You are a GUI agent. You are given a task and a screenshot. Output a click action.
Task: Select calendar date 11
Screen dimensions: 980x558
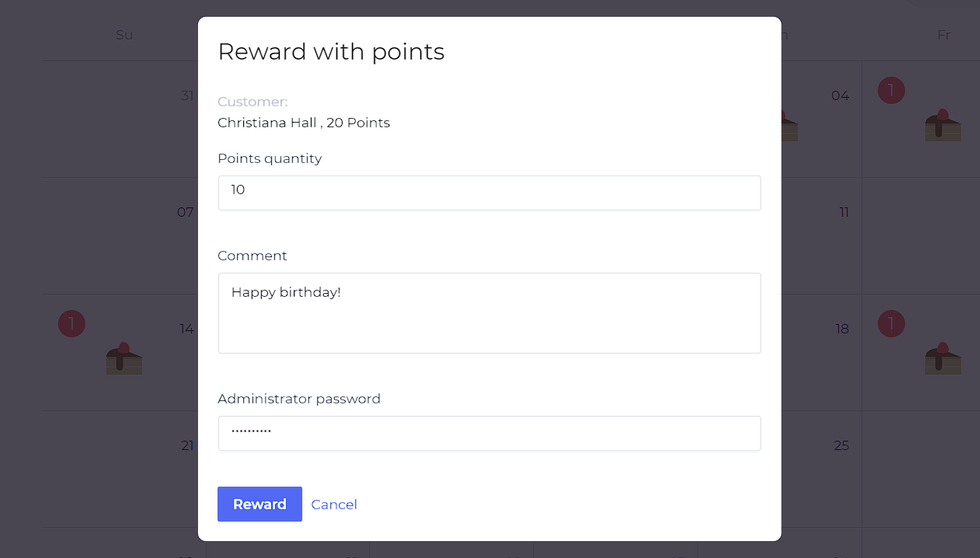click(x=844, y=212)
